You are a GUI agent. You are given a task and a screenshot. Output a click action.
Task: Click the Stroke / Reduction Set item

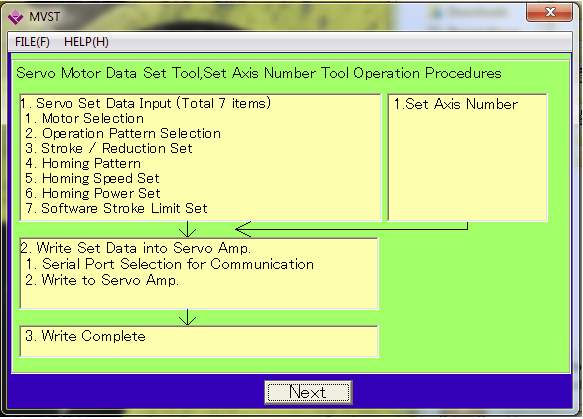[x=109, y=148]
